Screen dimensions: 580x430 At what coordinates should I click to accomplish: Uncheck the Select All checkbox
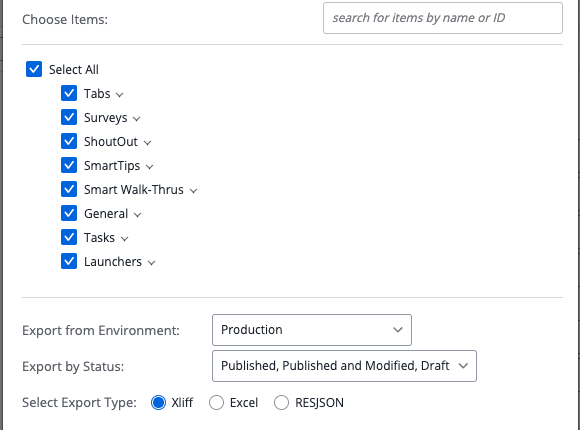tap(34, 69)
